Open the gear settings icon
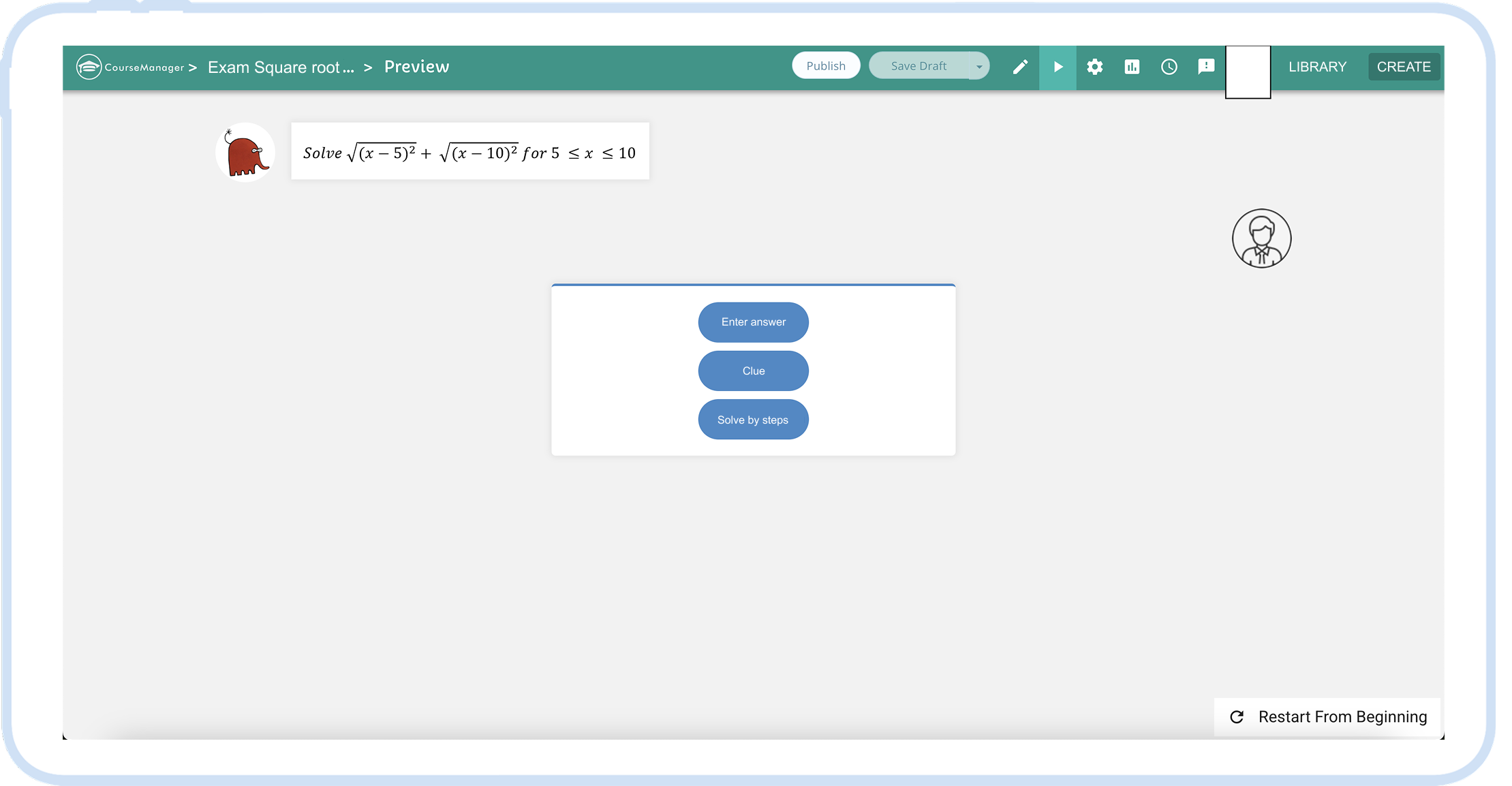This screenshot has width=1512, height=786. point(1095,67)
